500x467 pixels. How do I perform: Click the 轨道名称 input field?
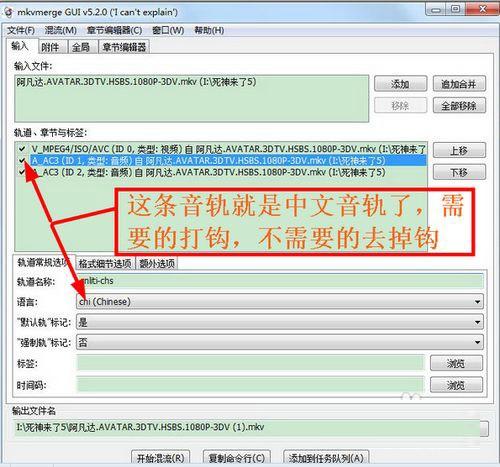tap(280, 281)
